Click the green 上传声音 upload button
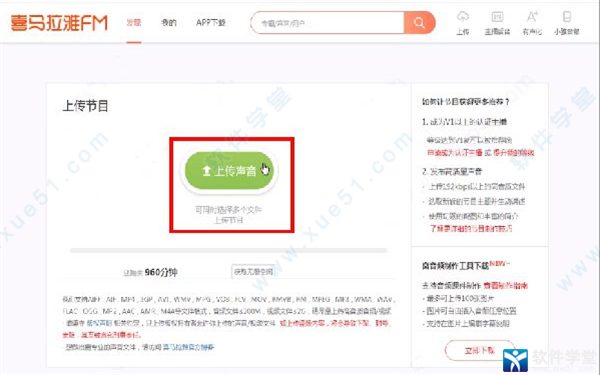The image size is (600, 375). pyautogui.click(x=230, y=170)
